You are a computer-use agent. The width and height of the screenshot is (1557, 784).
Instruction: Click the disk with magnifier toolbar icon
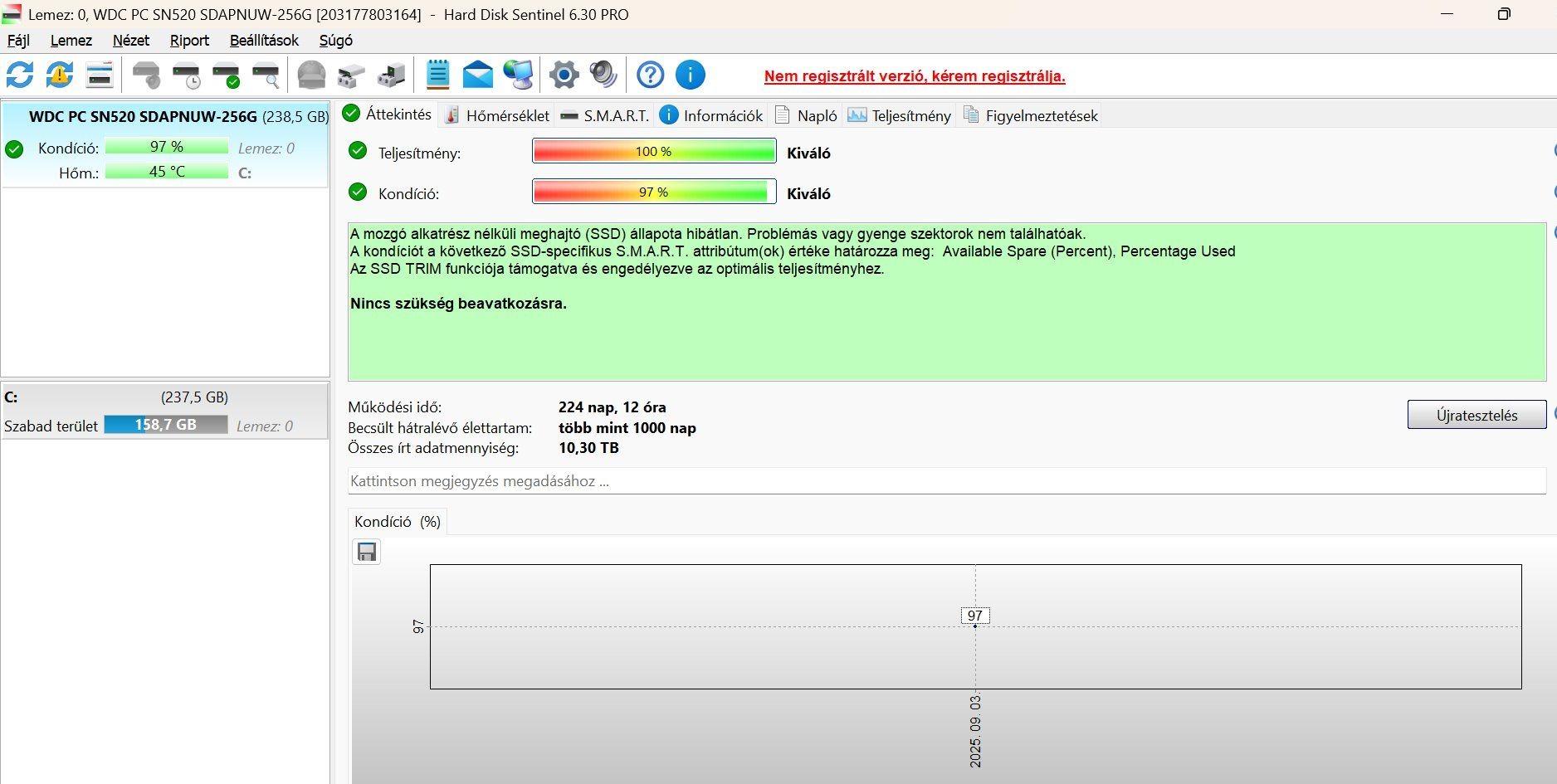click(x=266, y=75)
